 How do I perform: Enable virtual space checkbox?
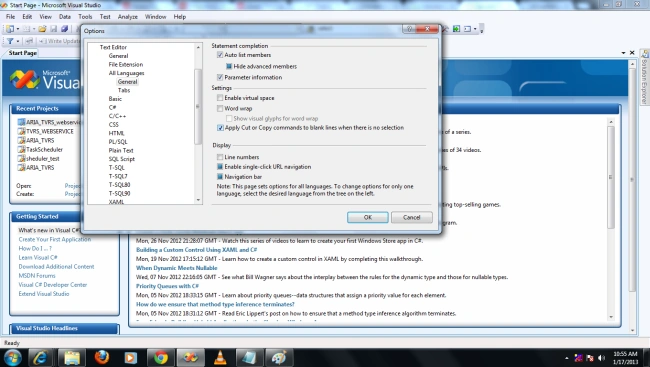coord(220,98)
